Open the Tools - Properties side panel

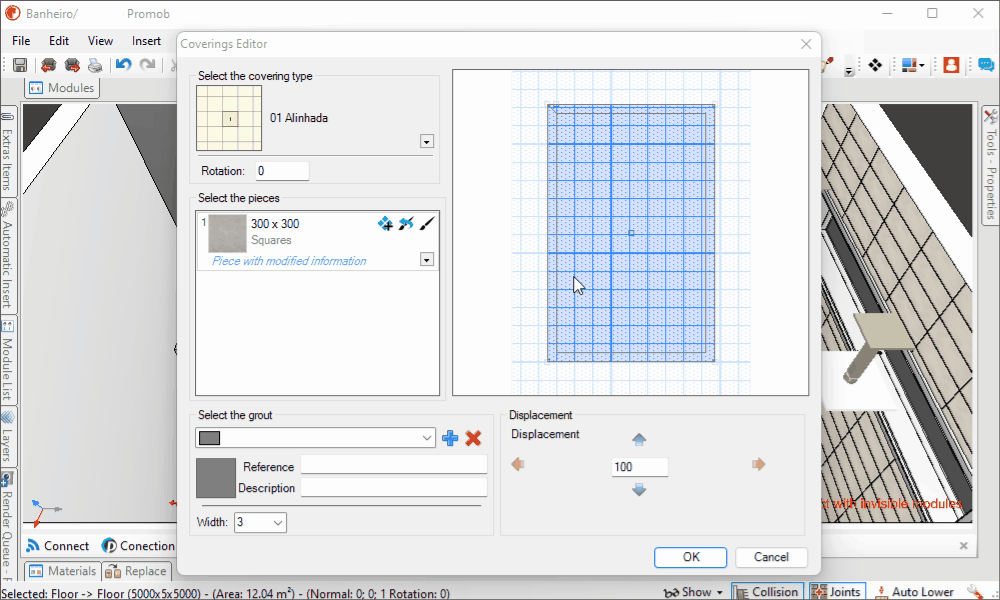click(990, 165)
